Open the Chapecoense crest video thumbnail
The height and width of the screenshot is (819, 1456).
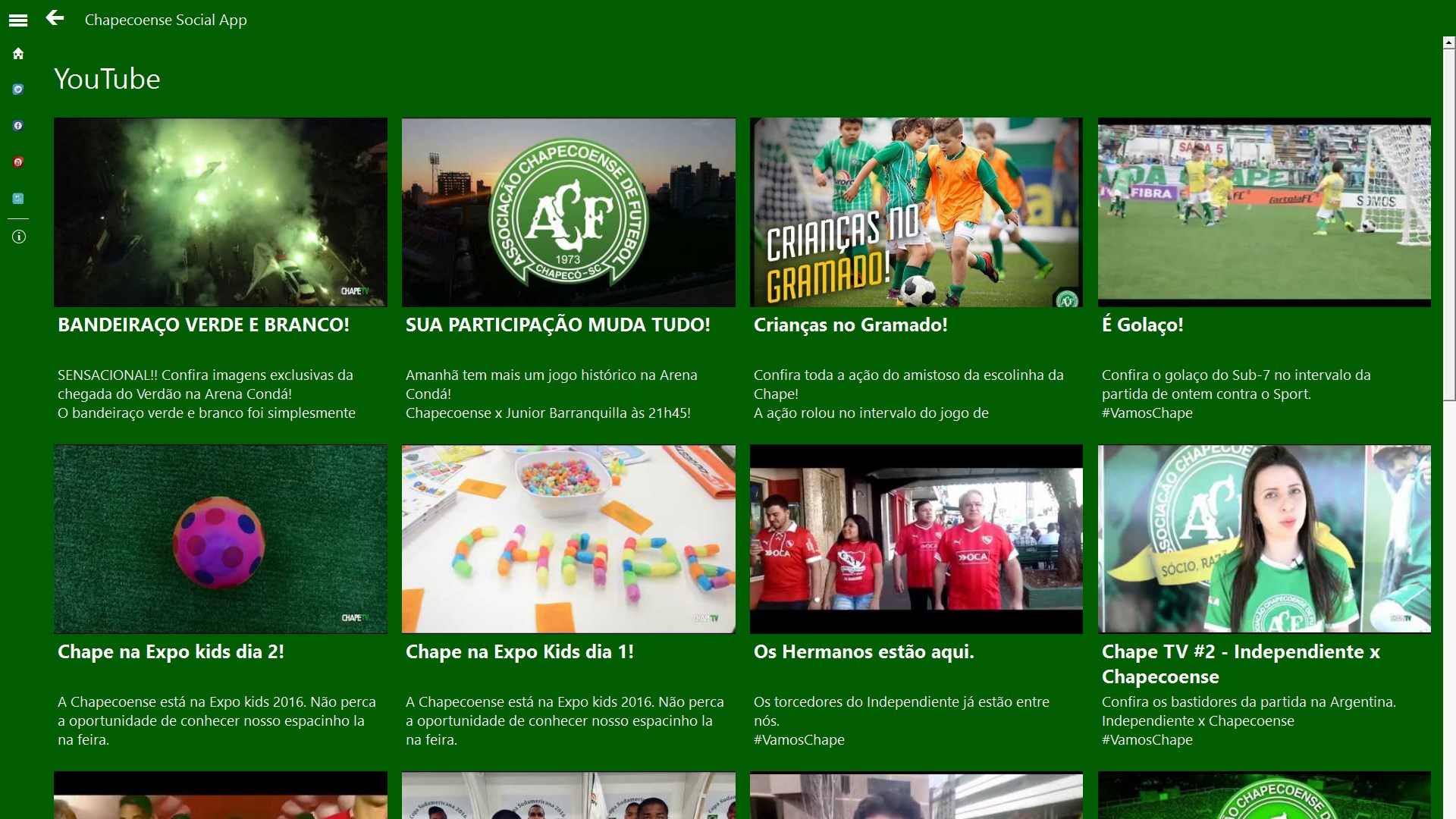[x=568, y=212]
